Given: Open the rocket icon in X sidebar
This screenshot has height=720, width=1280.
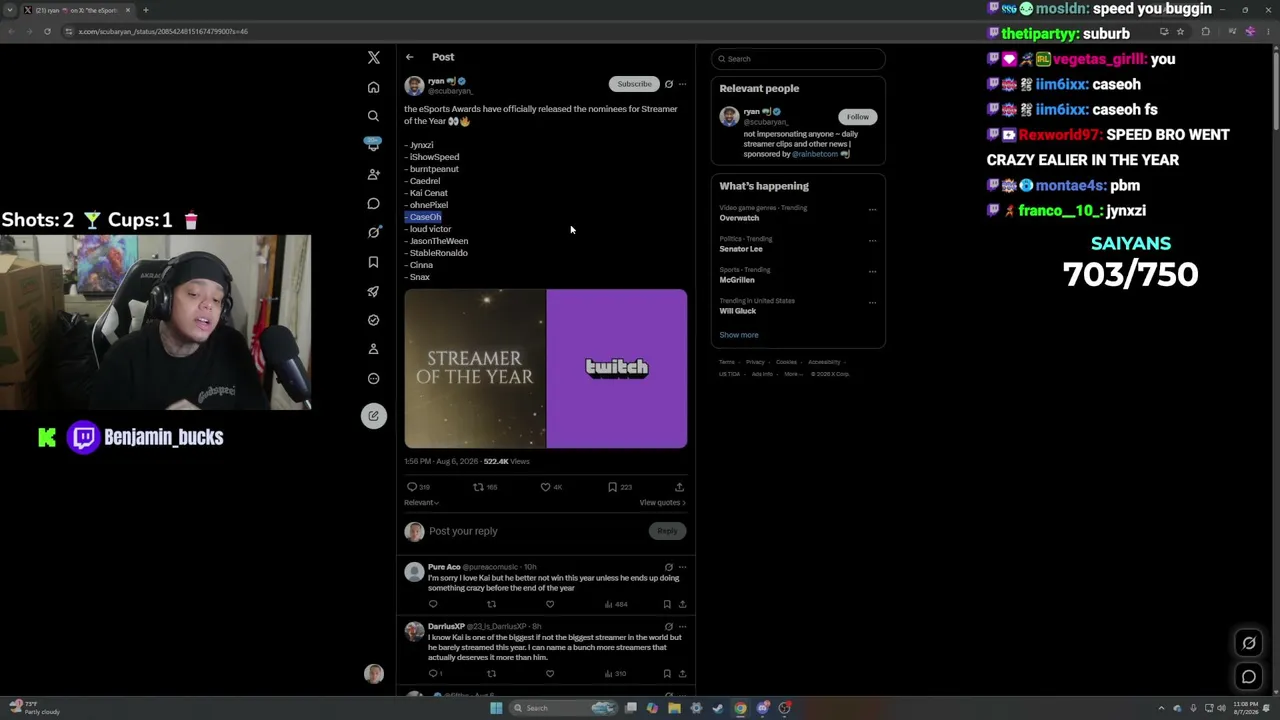Looking at the screenshot, I should click(373, 291).
